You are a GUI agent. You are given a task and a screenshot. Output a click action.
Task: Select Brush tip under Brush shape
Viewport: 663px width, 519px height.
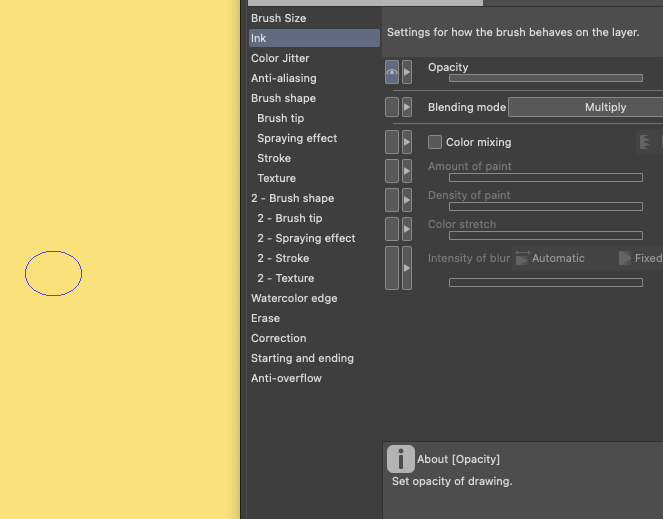click(x=281, y=118)
